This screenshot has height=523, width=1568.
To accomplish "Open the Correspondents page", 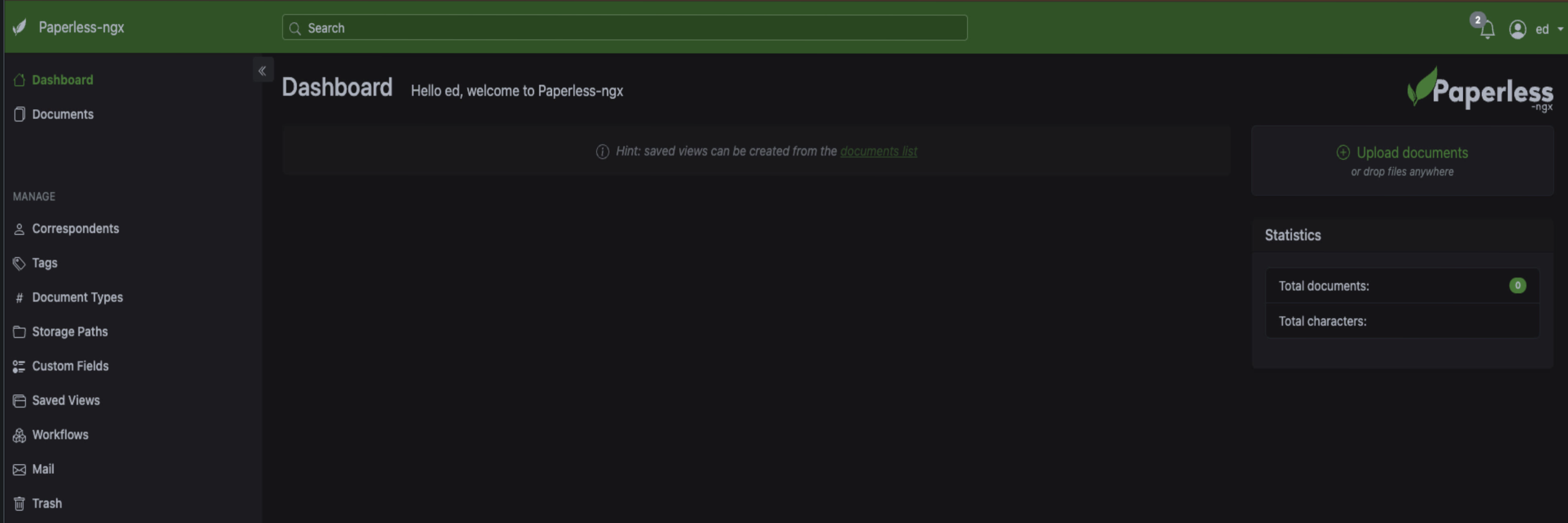I will [75, 228].
